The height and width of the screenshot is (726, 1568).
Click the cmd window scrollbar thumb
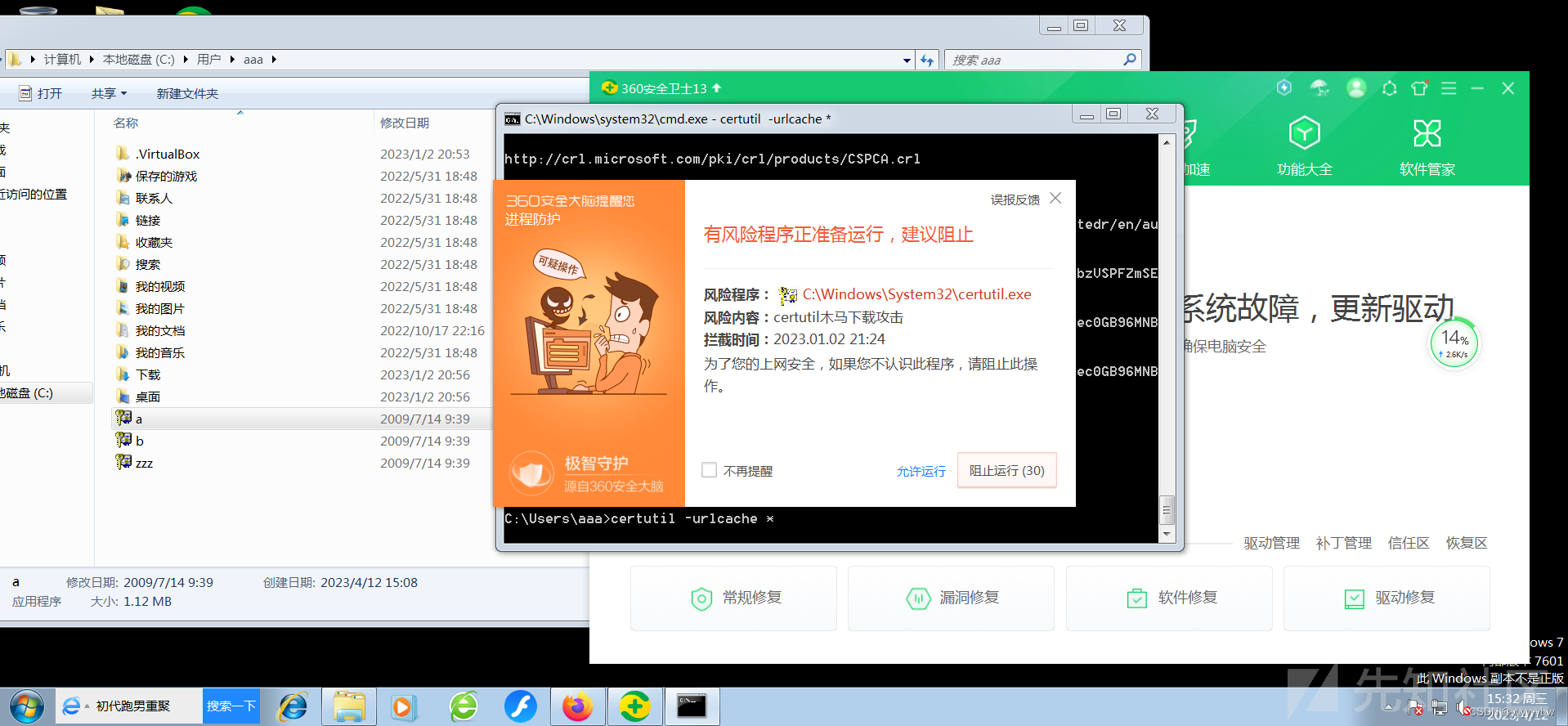point(1167,509)
